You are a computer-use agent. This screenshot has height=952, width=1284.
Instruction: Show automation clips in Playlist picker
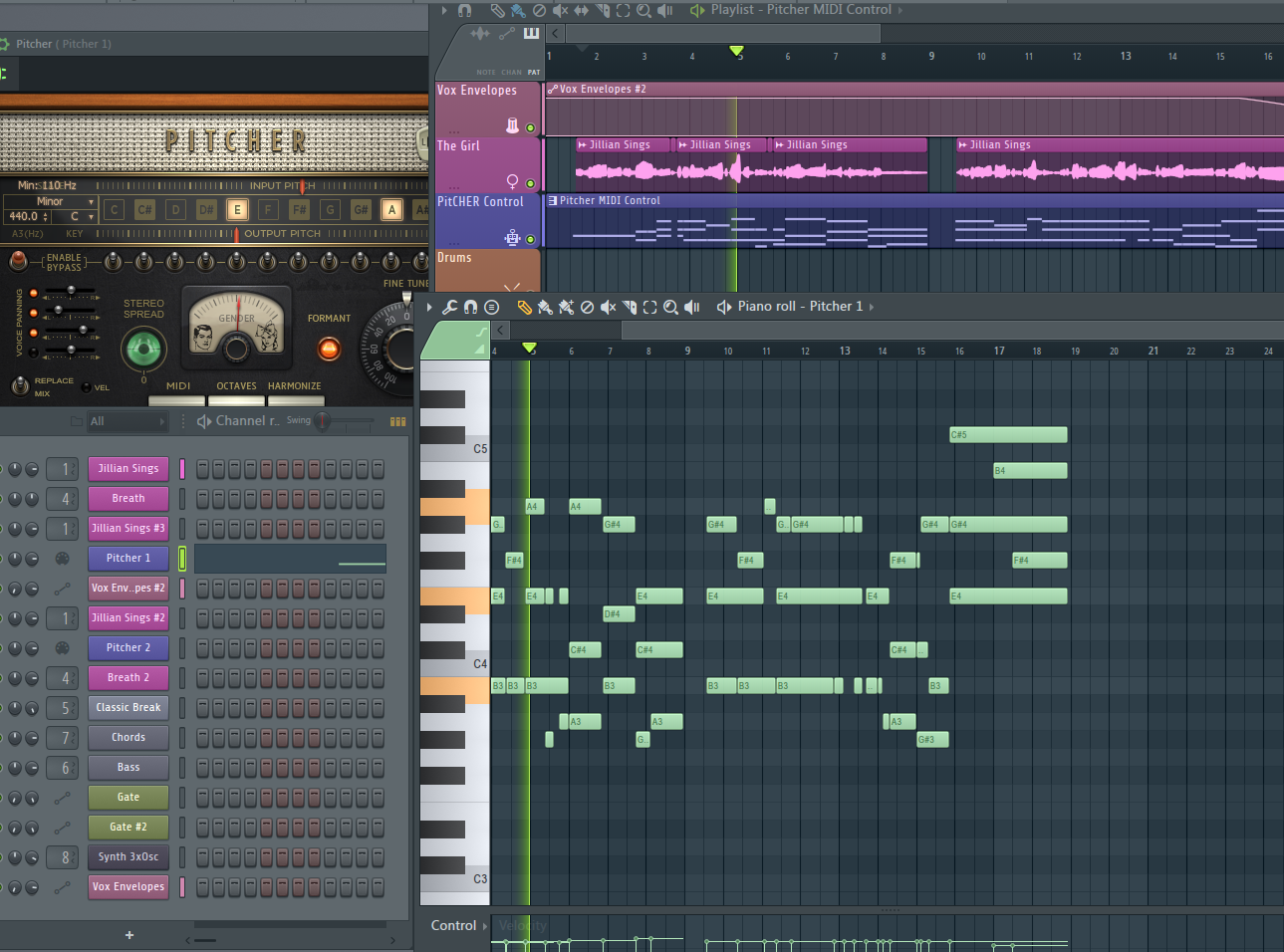click(507, 33)
